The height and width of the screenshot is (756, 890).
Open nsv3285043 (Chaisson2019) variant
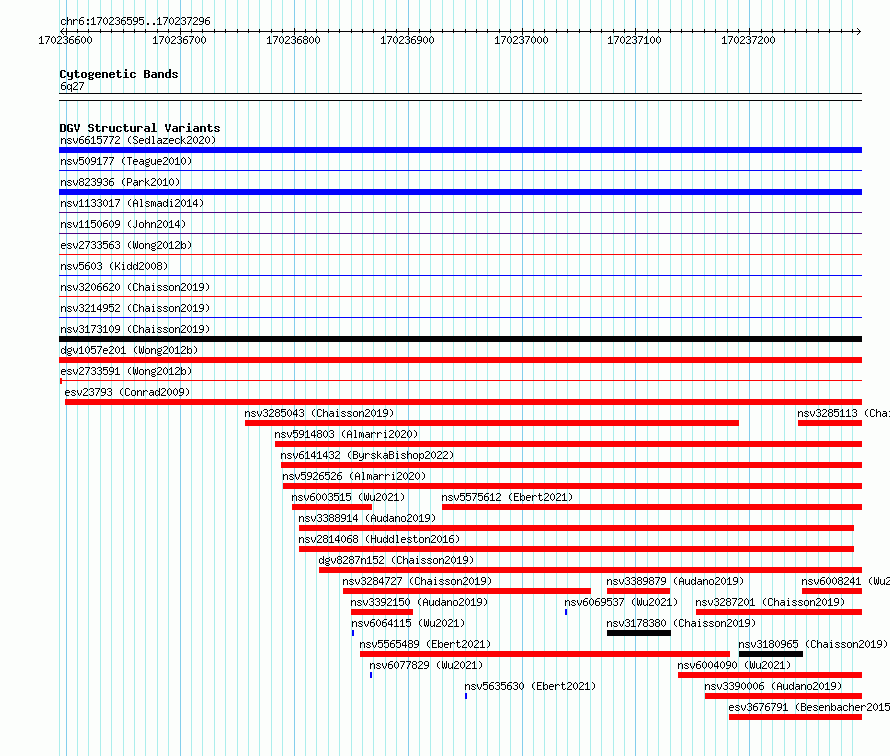(319, 413)
